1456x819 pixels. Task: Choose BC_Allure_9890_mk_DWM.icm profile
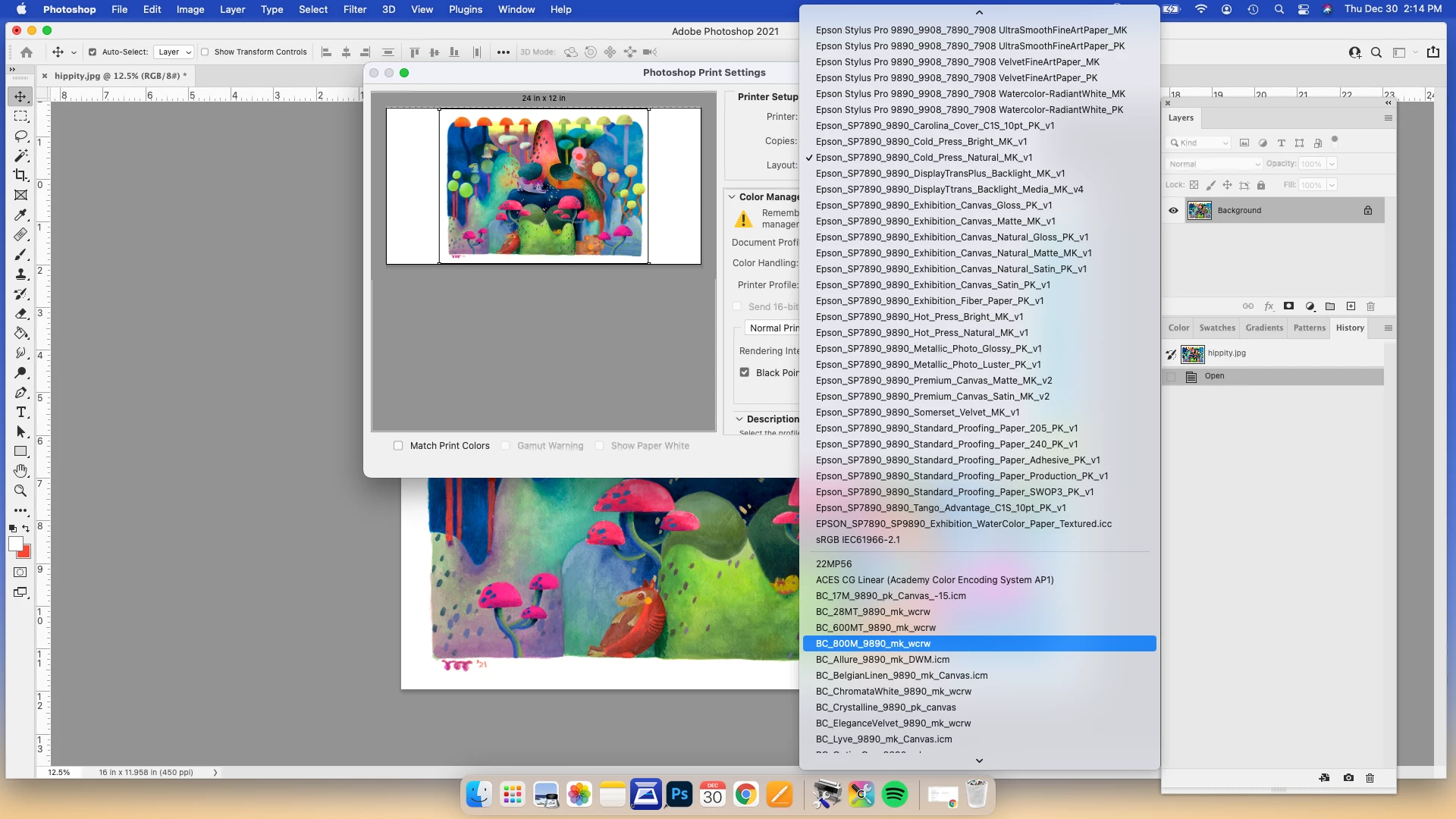click(x=882, y=660)
